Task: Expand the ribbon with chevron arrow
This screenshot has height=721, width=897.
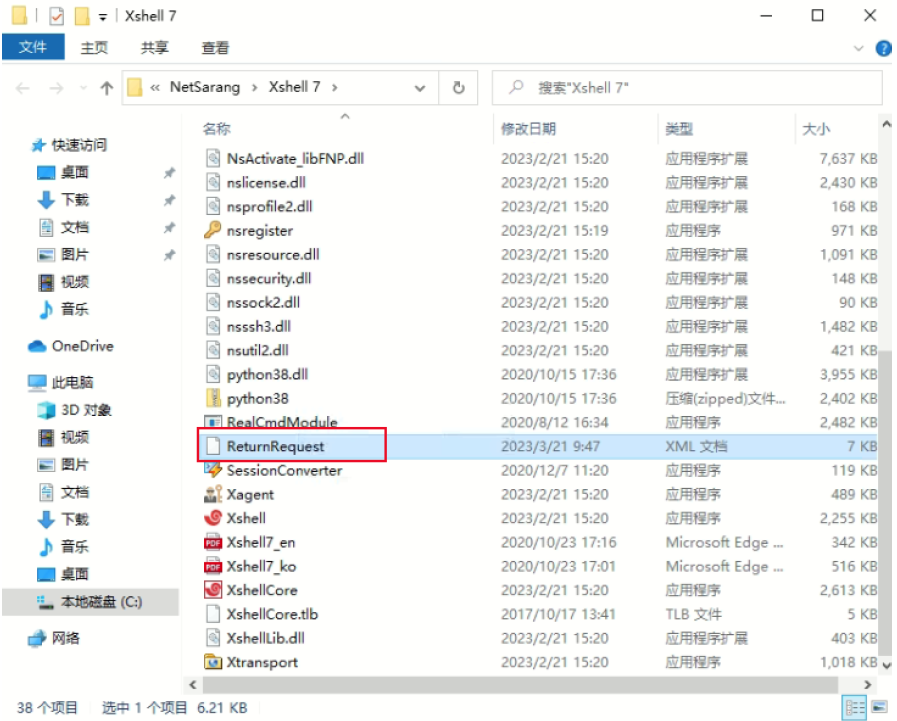Action: tap(859, 48)
